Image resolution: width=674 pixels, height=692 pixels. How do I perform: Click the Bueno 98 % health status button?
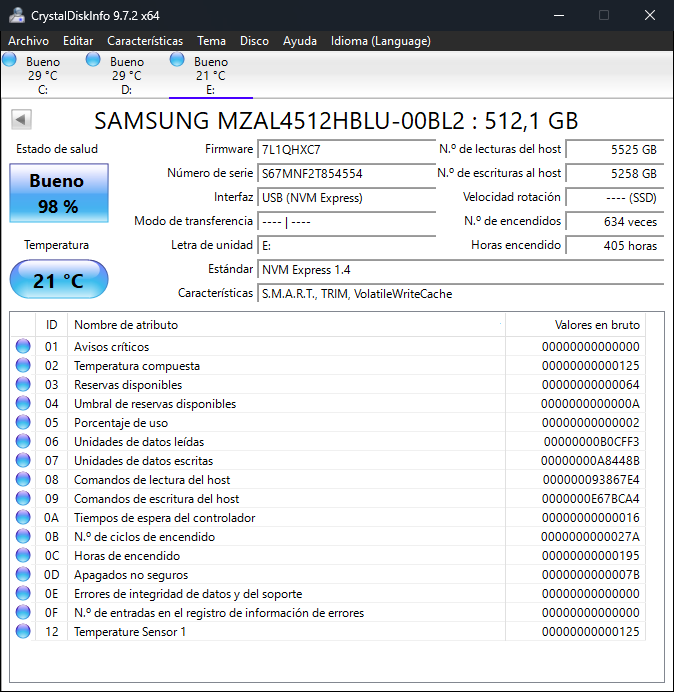tap(59, 193)
